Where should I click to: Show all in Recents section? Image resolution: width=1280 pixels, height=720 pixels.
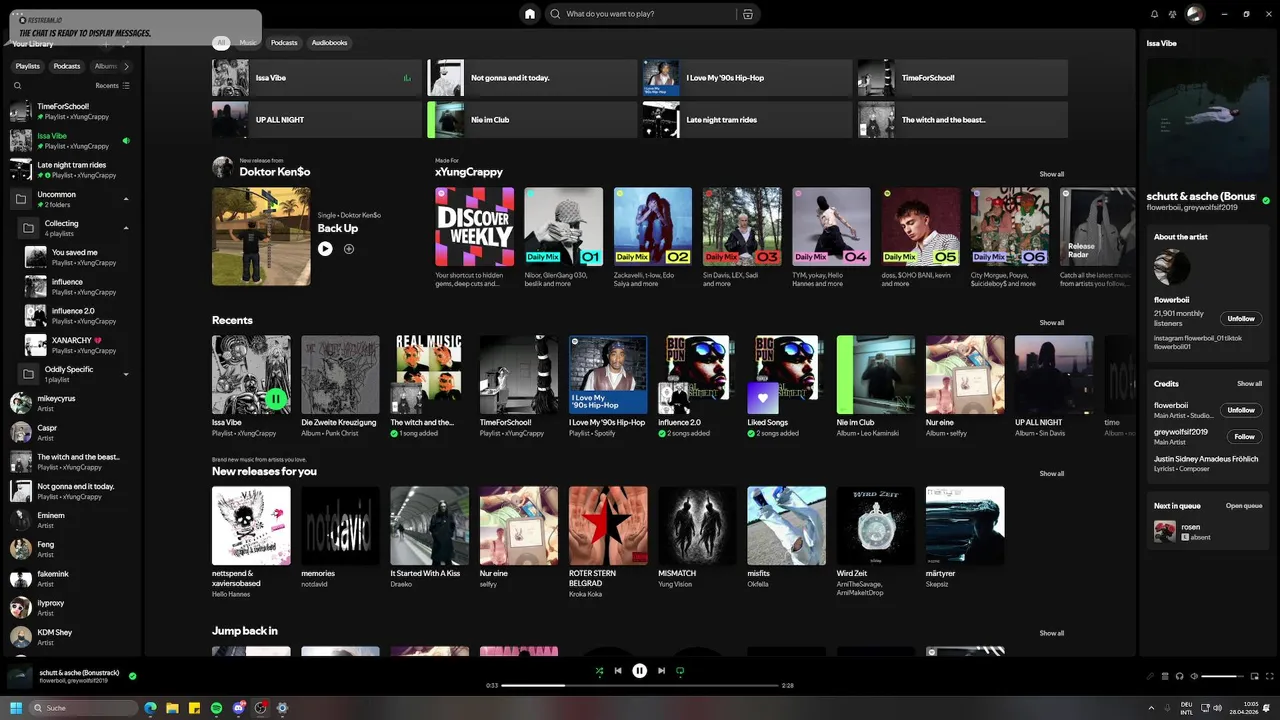coord(1051,323)
